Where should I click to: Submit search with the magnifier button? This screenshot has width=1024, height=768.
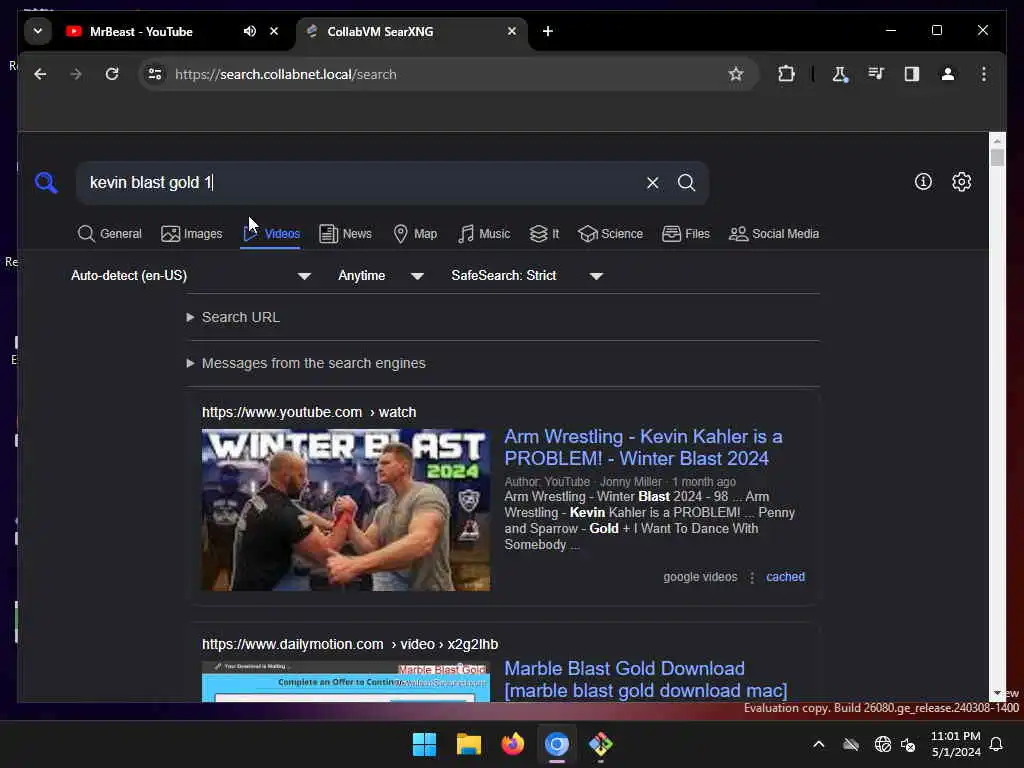coord(686,183)
